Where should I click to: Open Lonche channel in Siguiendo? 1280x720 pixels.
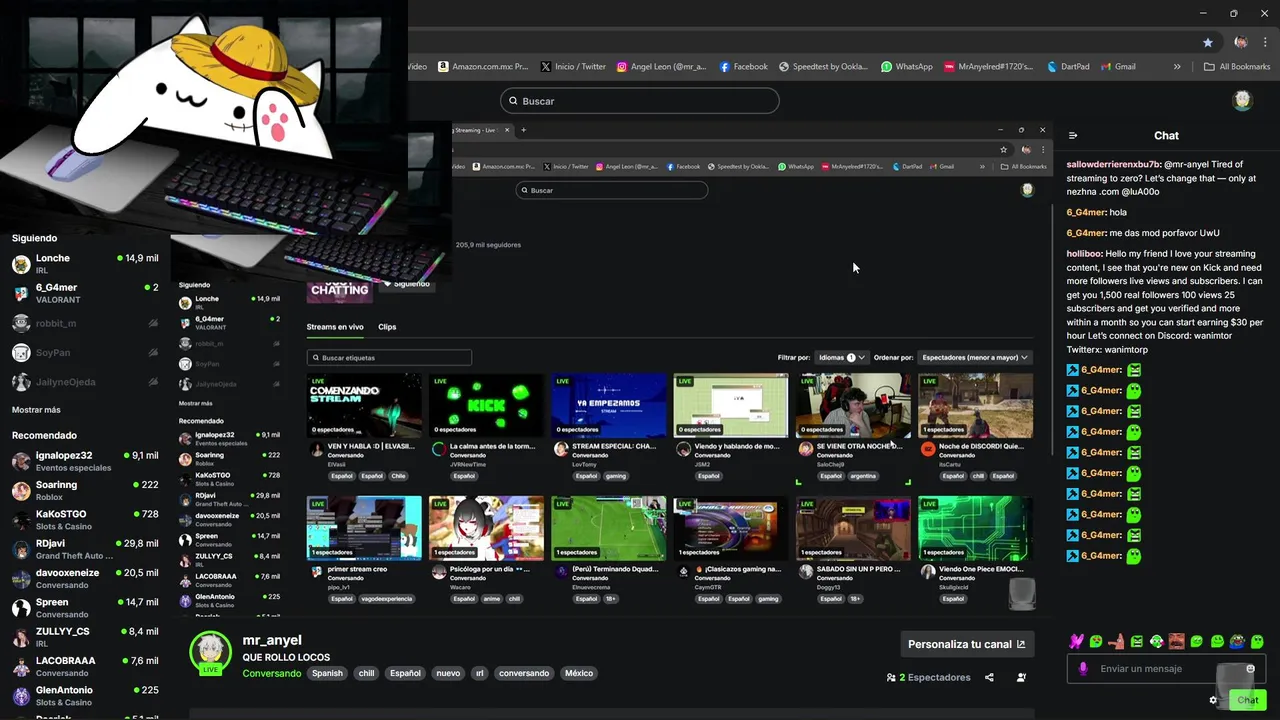coord(85,264)
